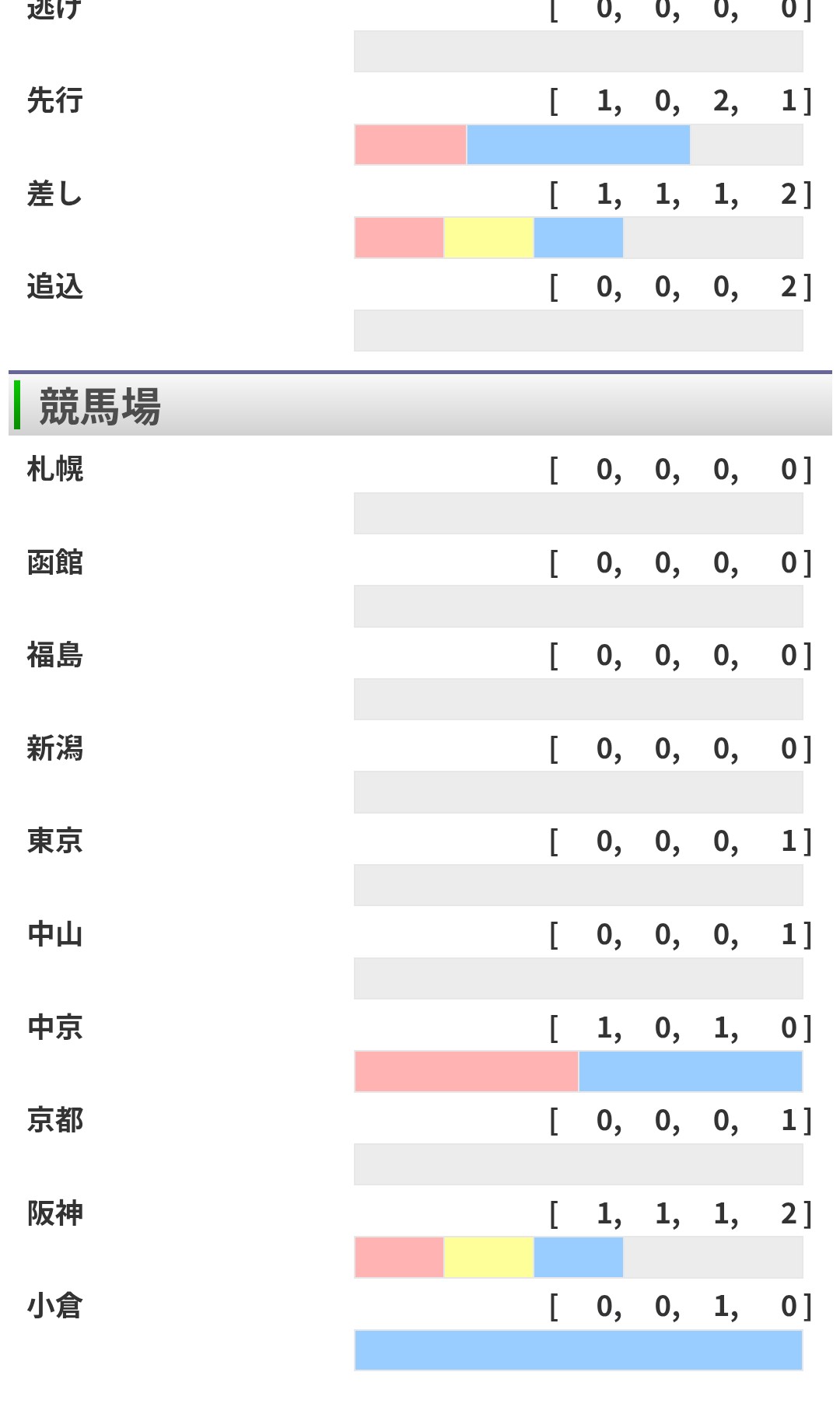
Task: Click the empty gray bar under 追込
Action: click(579, 331)
